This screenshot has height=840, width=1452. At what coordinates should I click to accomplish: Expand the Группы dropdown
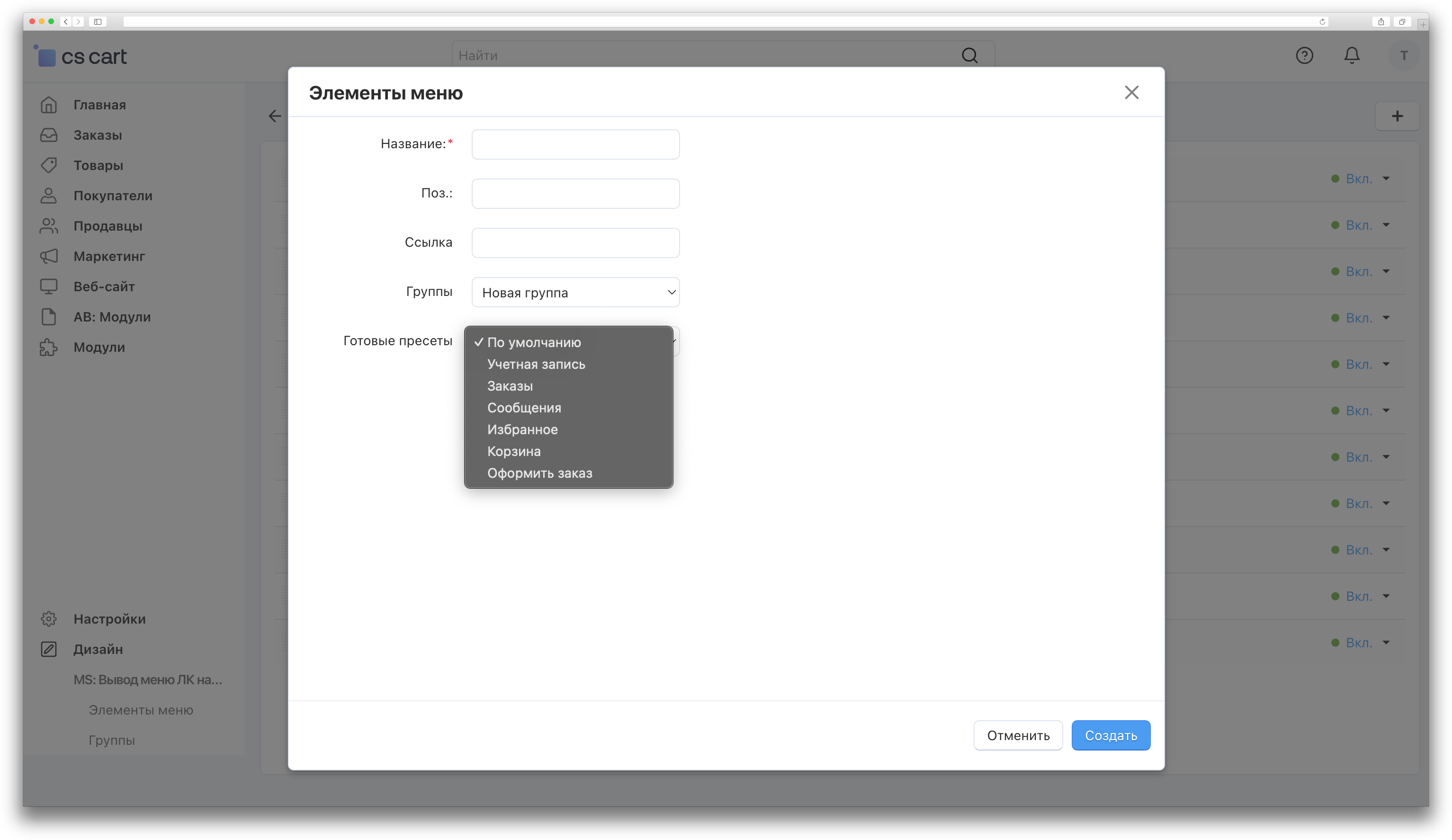(575, 293)
